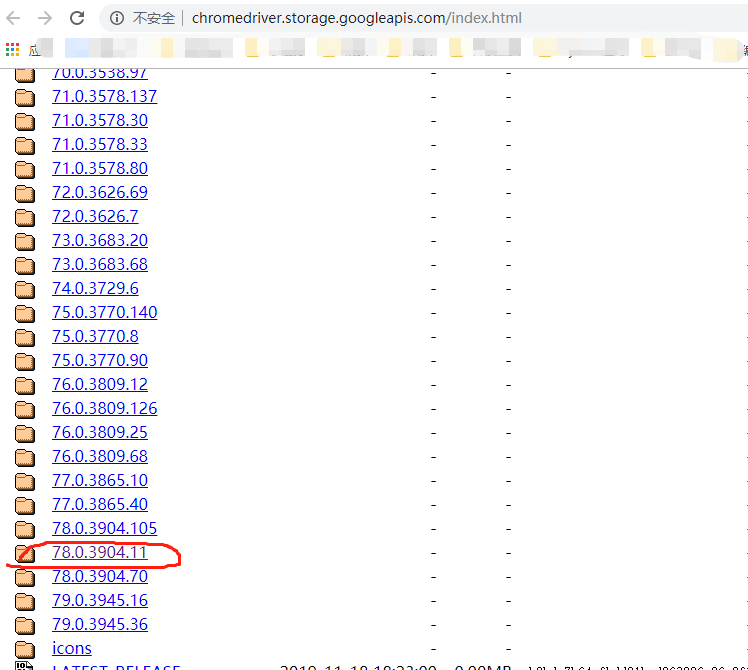Open folder link 71.0.3578.137
Image resolution: width=748 pixels, height=670 pixels.
coord(104,96)
